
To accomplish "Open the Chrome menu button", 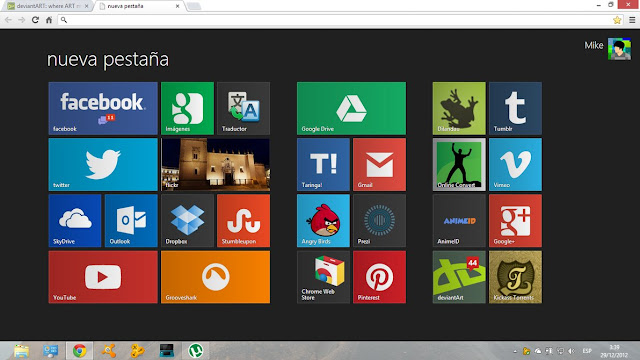I will (632, 20).
